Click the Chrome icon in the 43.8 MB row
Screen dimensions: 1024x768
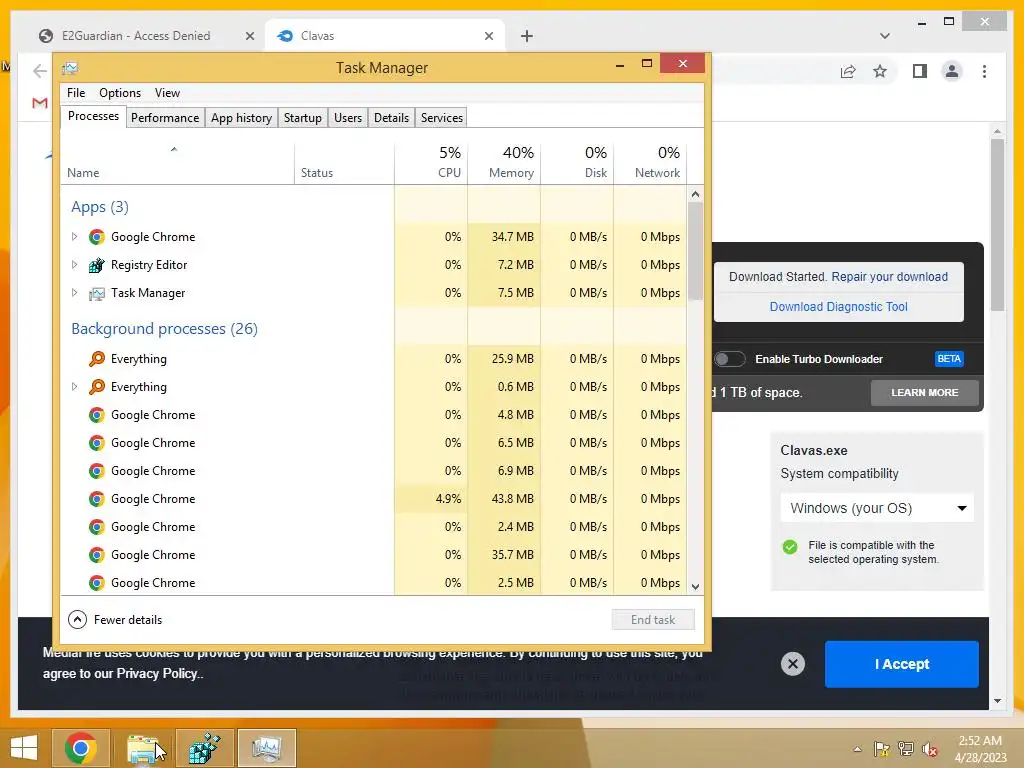coord(97,499)
